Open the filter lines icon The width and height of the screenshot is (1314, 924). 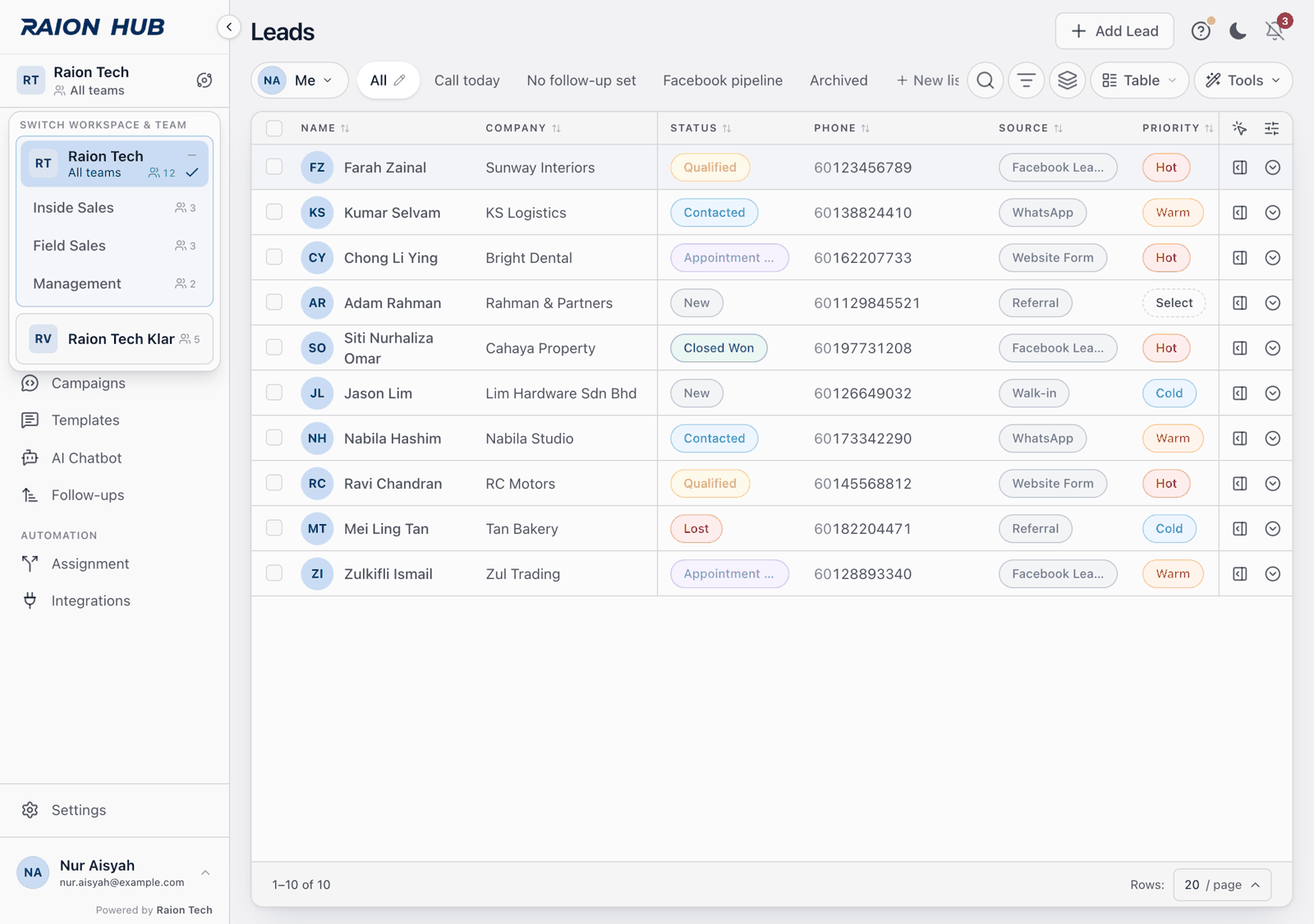pos(1027,80)
